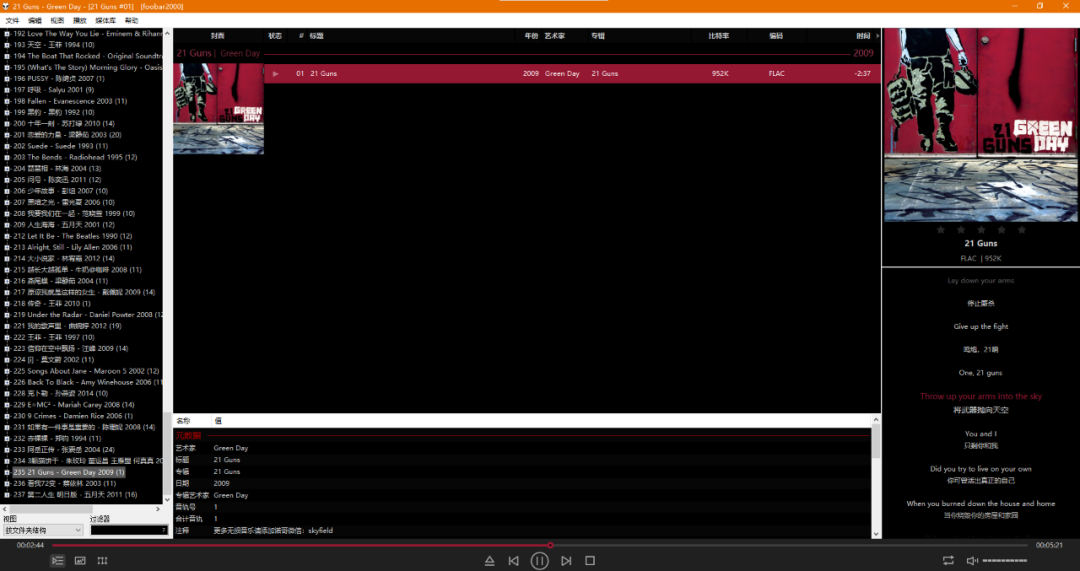Click the large 21 Guns album art
Screen dimensions: 1080x571
coord(981,125)
